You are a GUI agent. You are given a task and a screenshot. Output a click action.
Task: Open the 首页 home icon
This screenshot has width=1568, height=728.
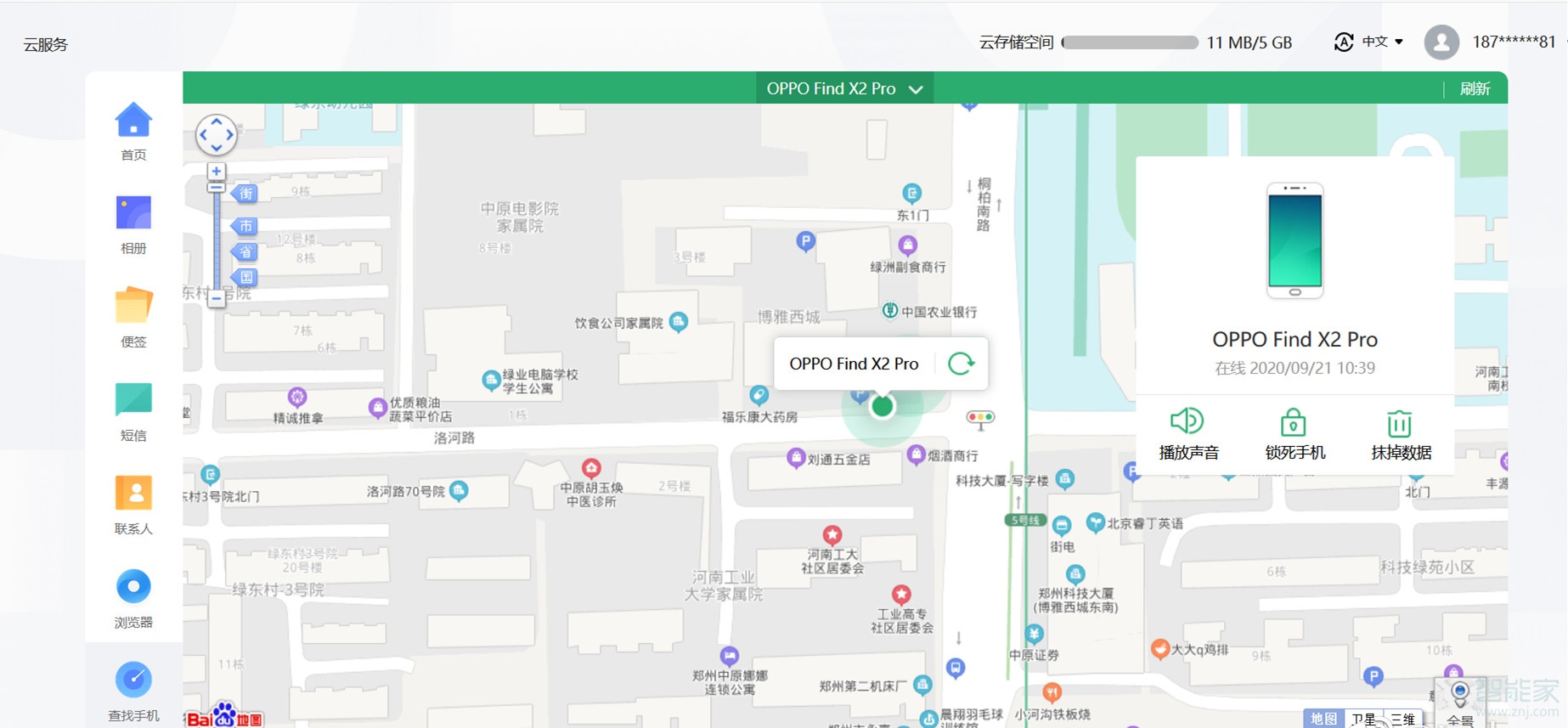click(x=133, y=120)
